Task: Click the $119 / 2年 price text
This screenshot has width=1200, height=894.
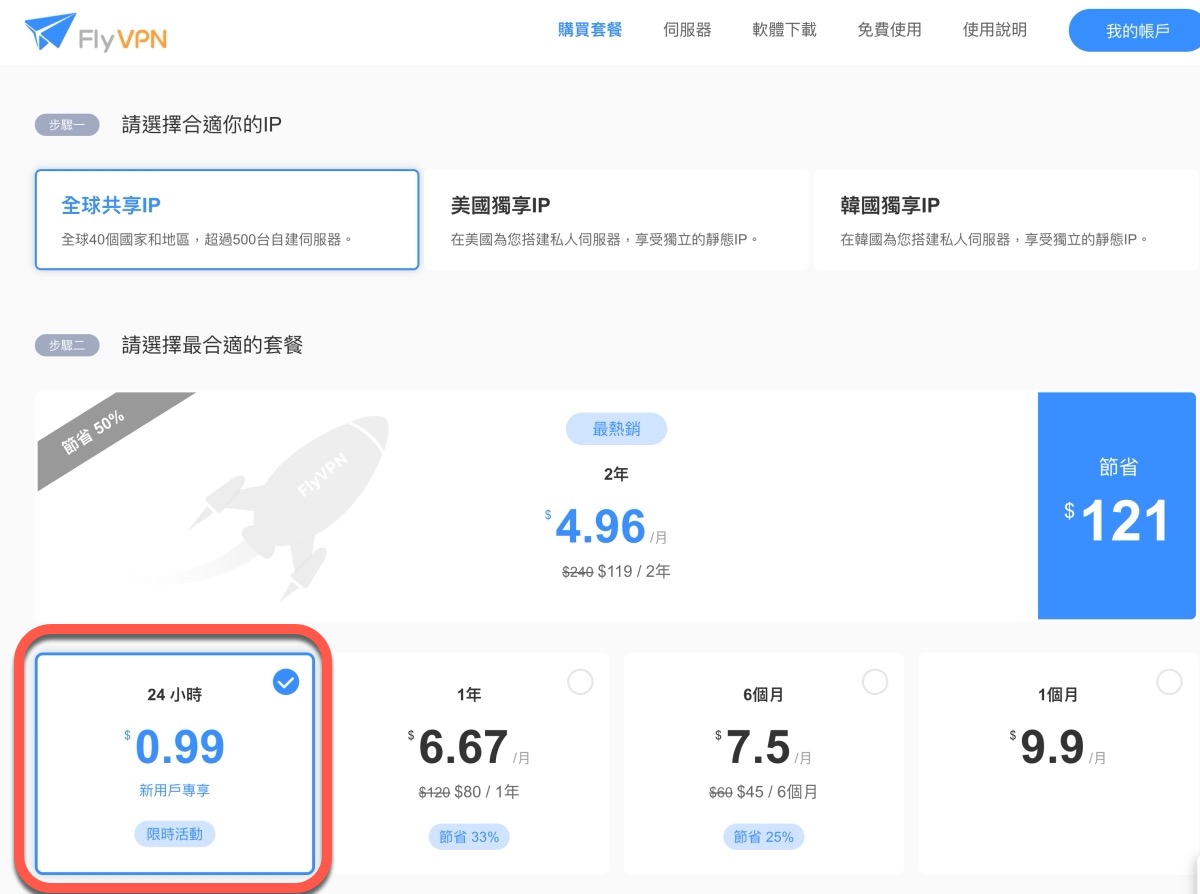Action: click(634, 572)
